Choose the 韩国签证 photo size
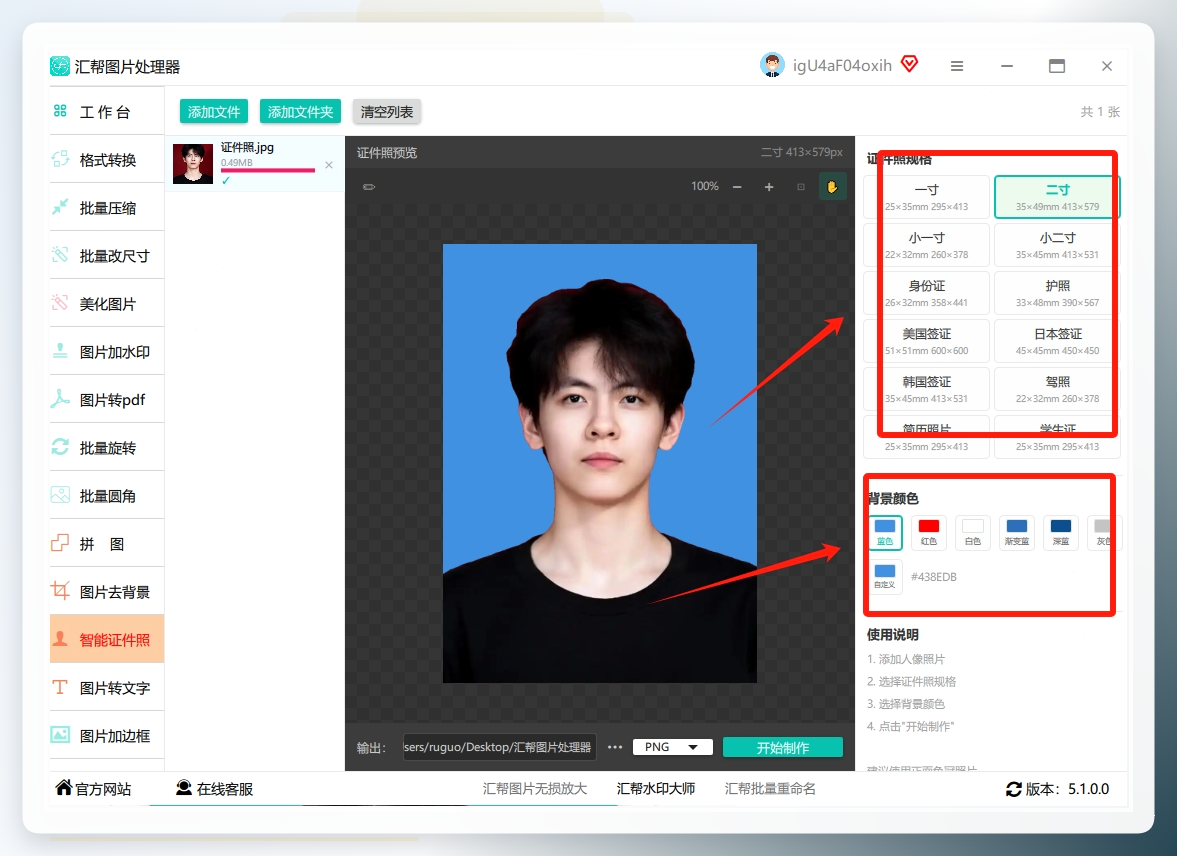Image resolution: width=1177 pixels, height=856 pixels. click(926, 389)
